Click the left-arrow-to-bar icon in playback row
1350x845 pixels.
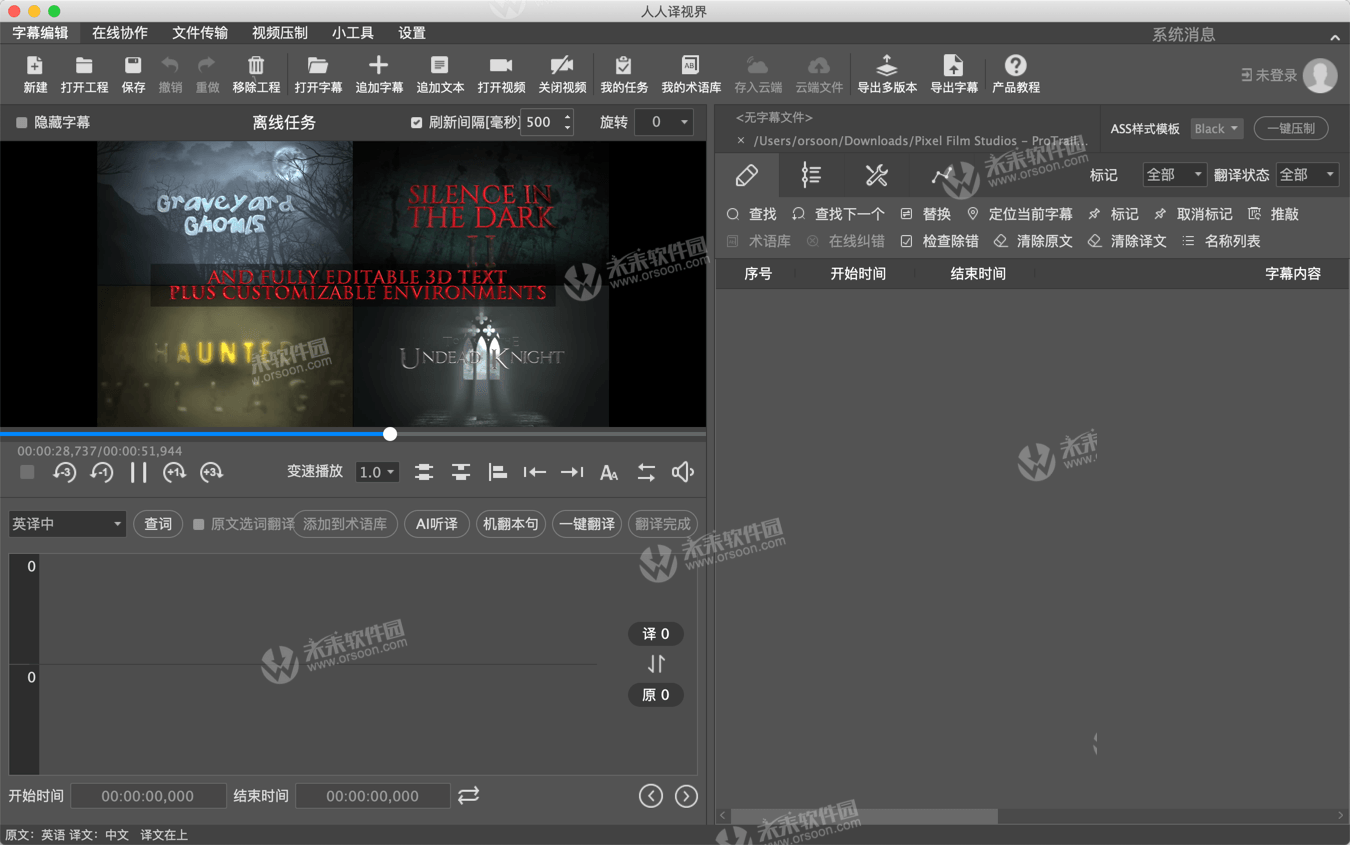click(x=535, y=472)
